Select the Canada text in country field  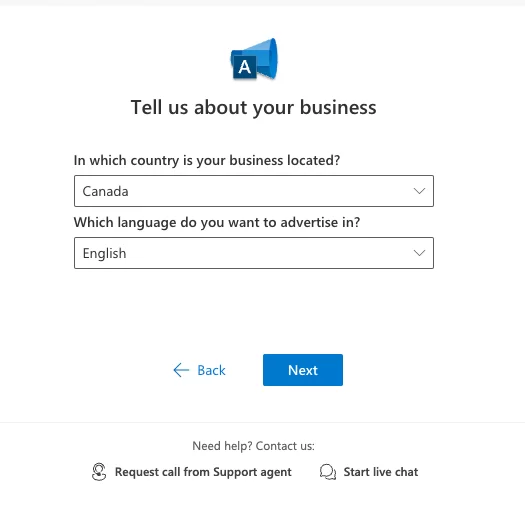[x=105, y=191]
